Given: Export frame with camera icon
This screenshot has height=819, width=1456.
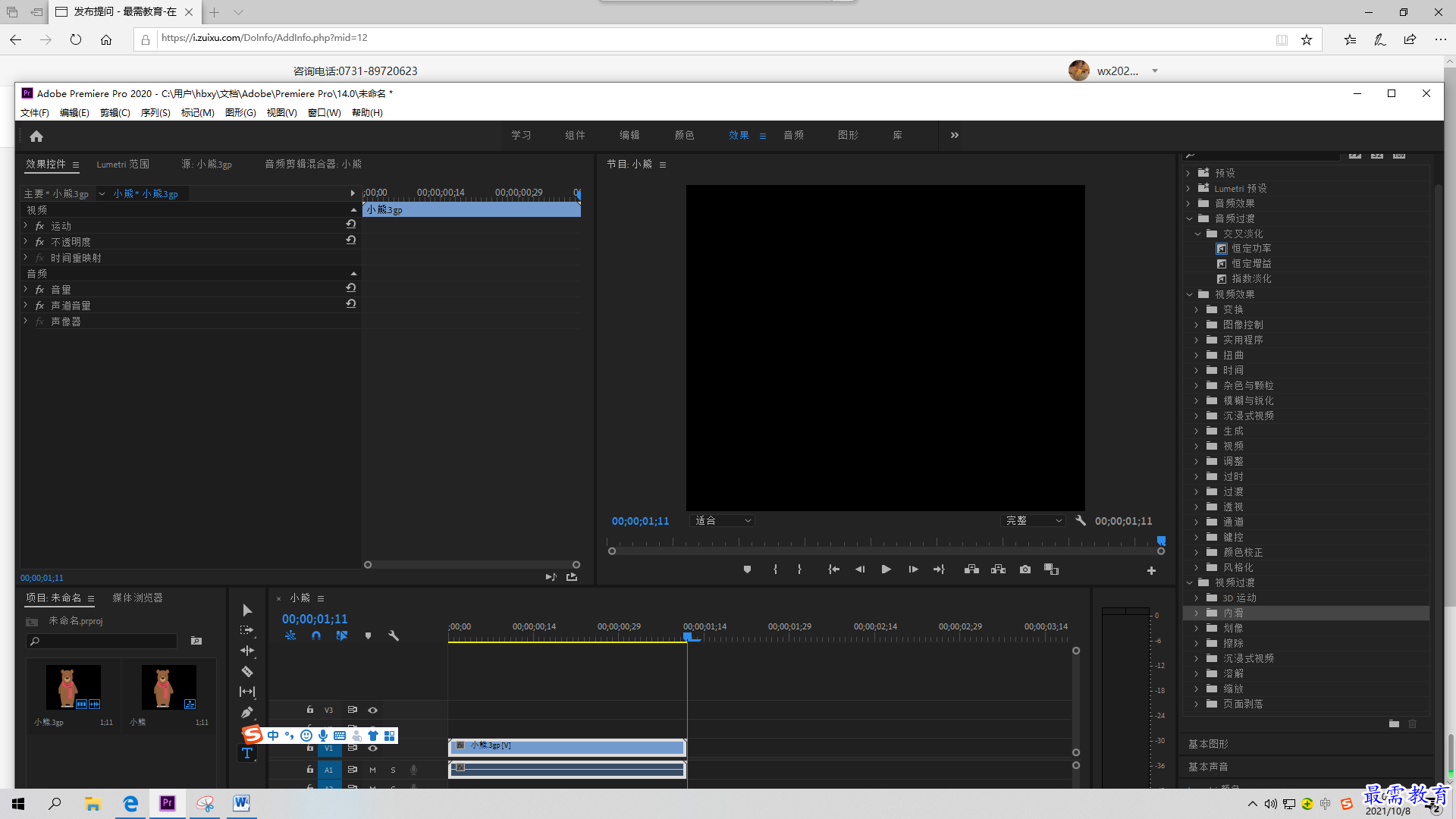Looking at the screenshot, I should click(1025, 570).
